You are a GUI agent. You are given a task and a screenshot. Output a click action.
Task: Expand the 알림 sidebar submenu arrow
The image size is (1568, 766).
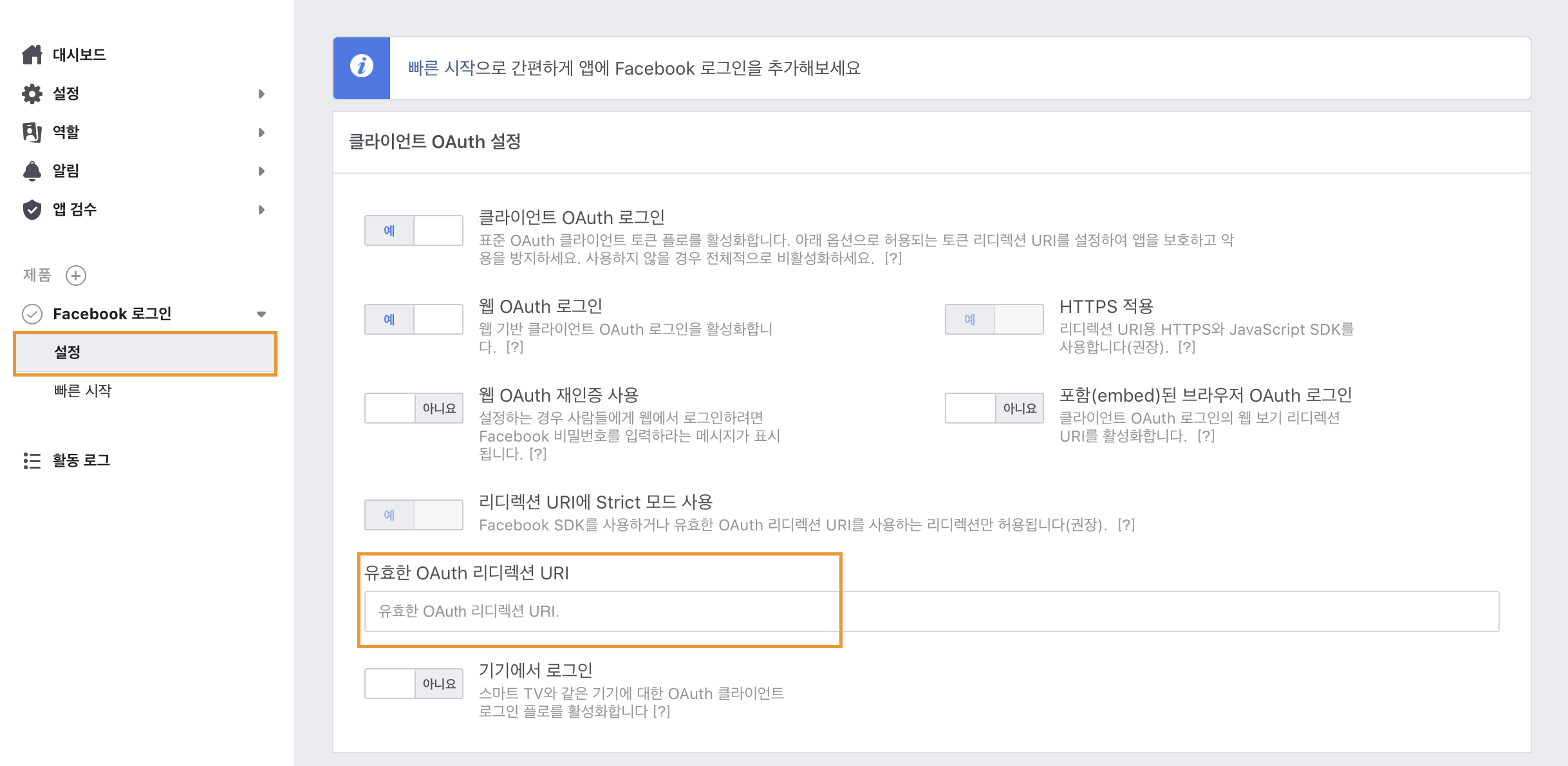261,171
